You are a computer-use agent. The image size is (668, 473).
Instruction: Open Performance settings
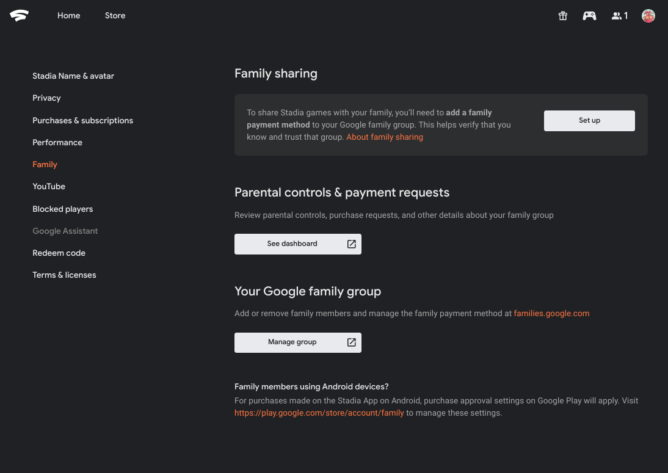pyautogui.click(x=57, y=142)
